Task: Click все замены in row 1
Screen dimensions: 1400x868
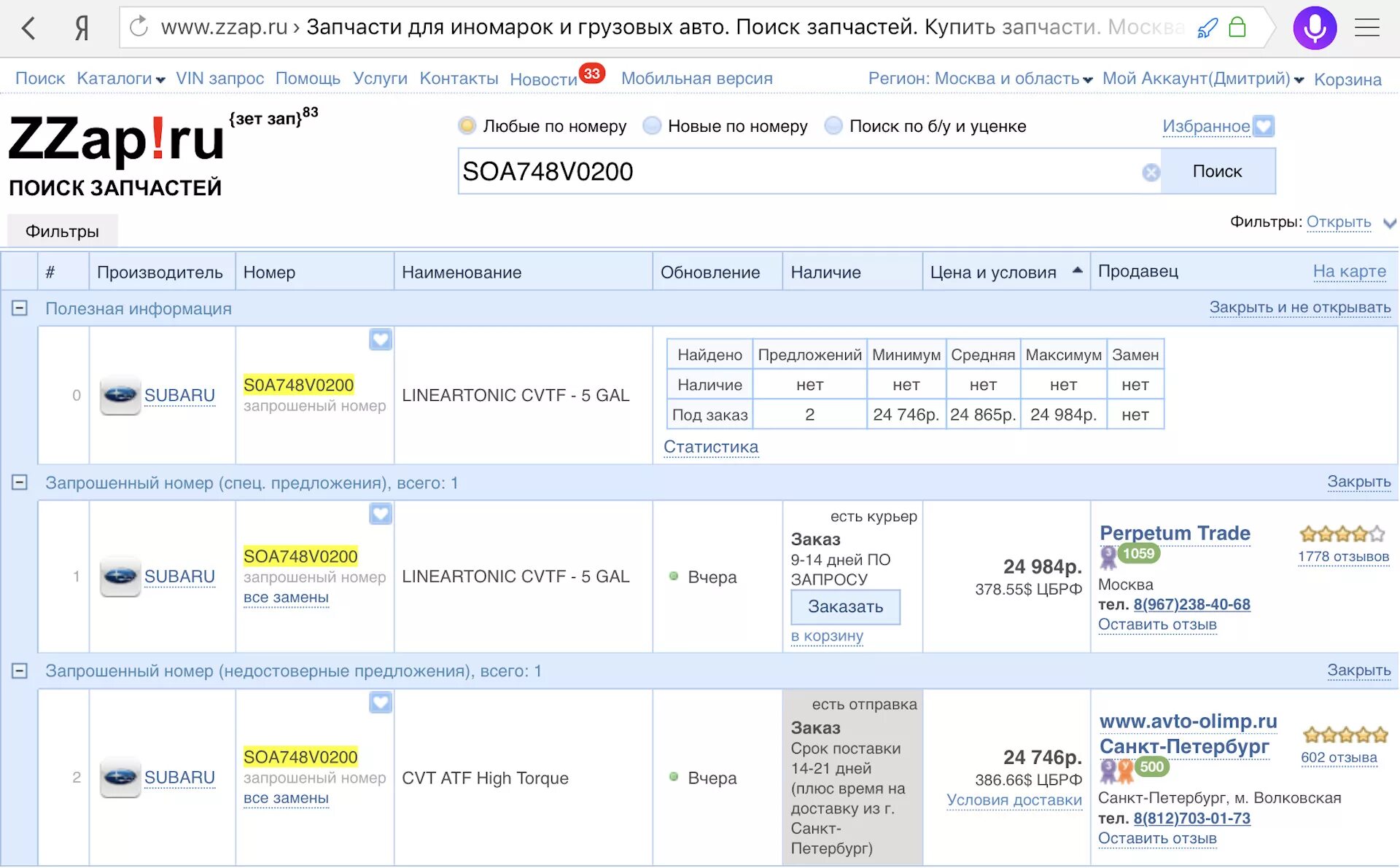Action: (286, 598)
